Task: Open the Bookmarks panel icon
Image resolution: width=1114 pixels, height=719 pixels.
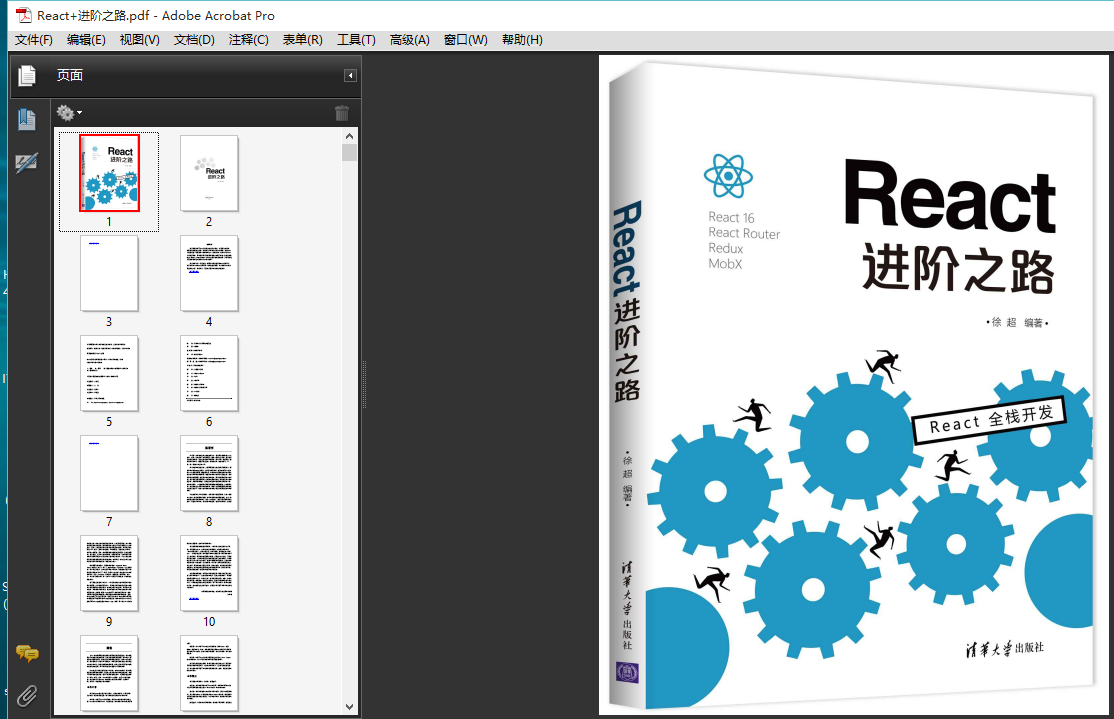Action: click(27, 119)
